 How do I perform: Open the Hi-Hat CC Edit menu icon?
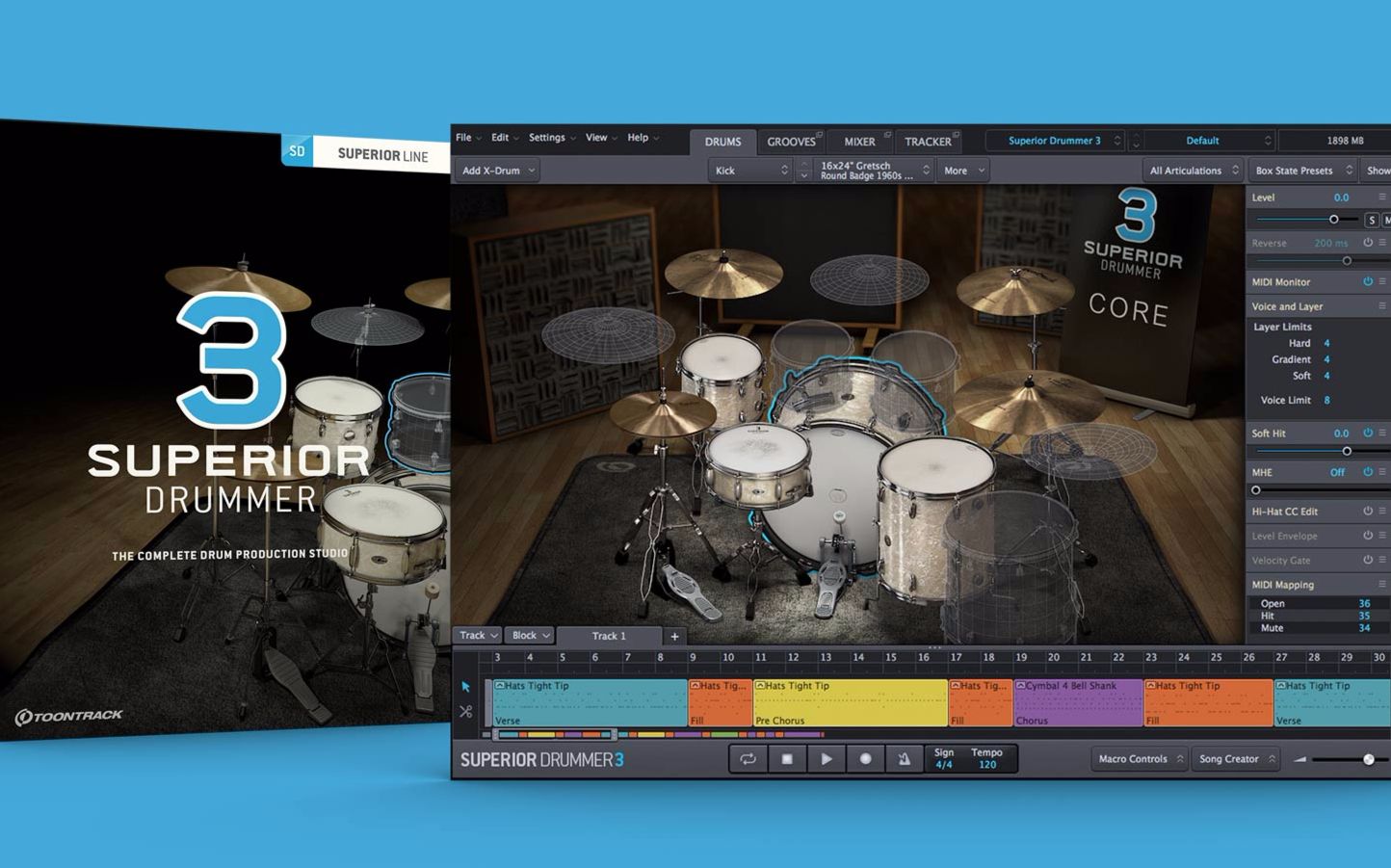pyautogui.click(x=1382, y=511)
